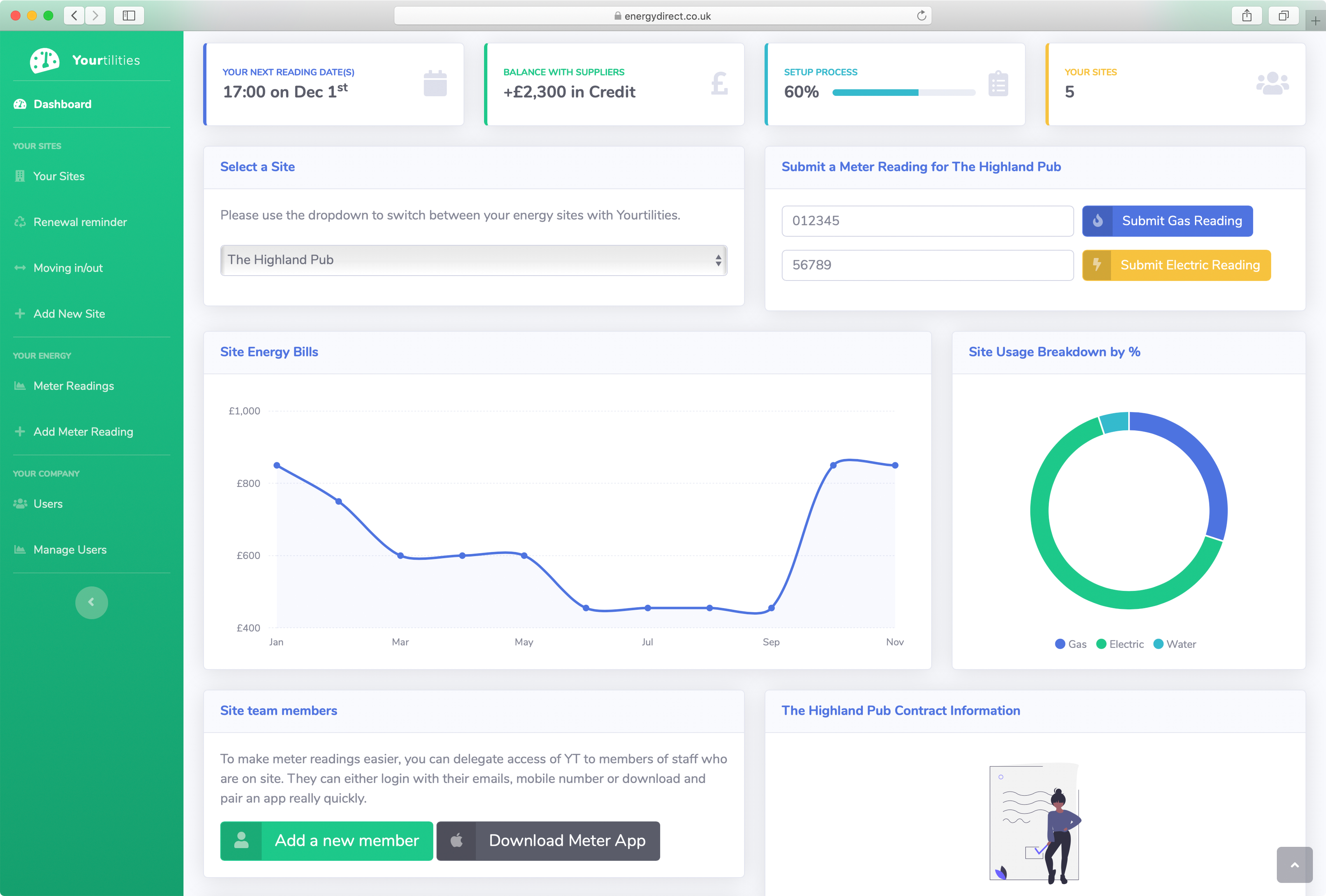Go to Your Sites in the sidebar
1326x896 pixels.
59,176
